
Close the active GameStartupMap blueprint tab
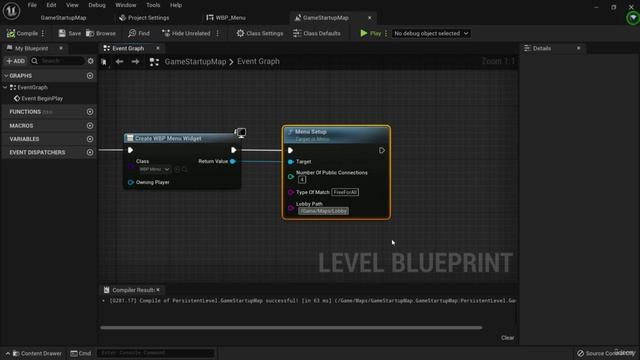(370, 18)
